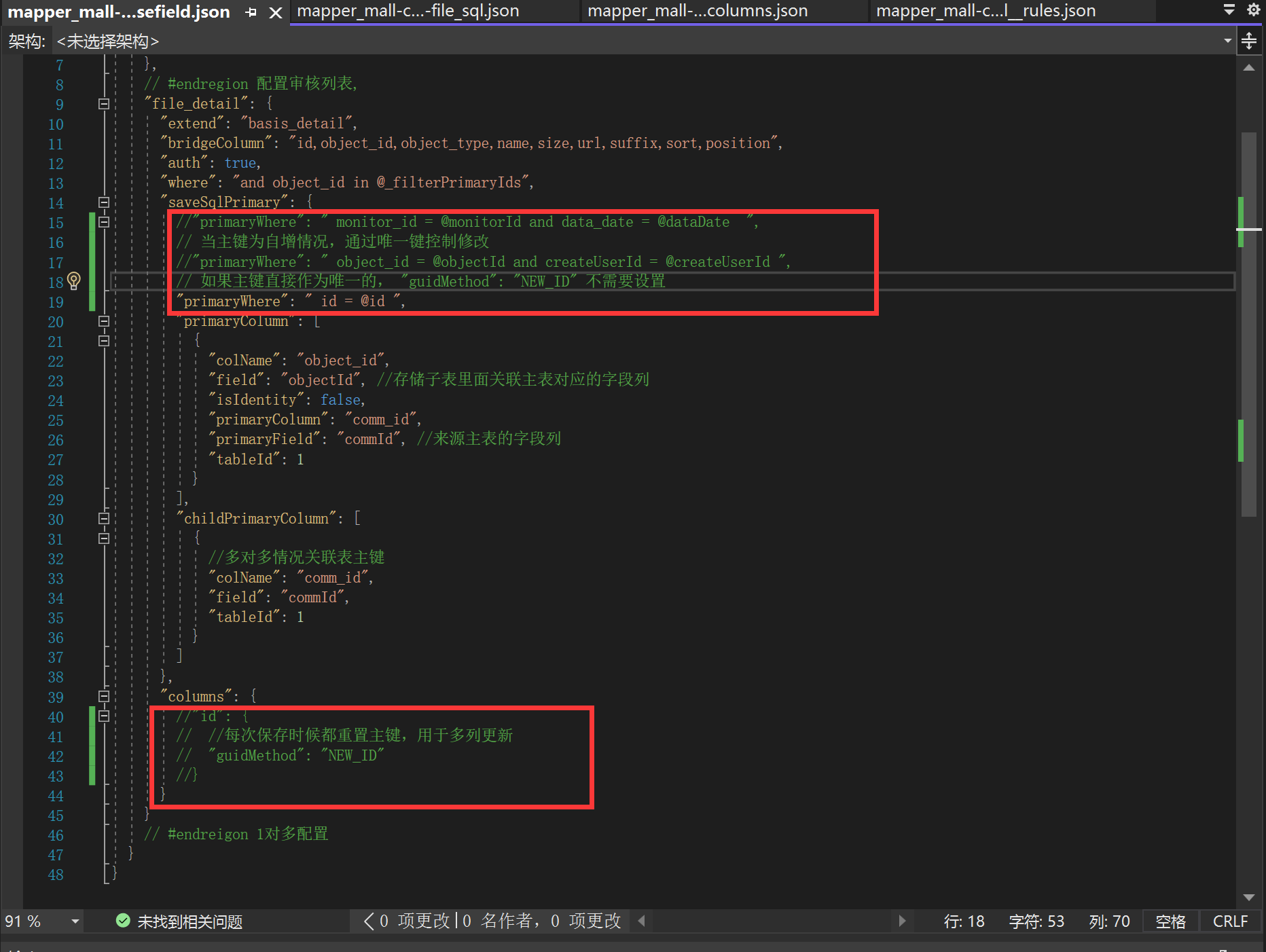Close the mapper_mall sefield.json tab
This screenshot has width=1266, height=952.
[x=275, y=12]
